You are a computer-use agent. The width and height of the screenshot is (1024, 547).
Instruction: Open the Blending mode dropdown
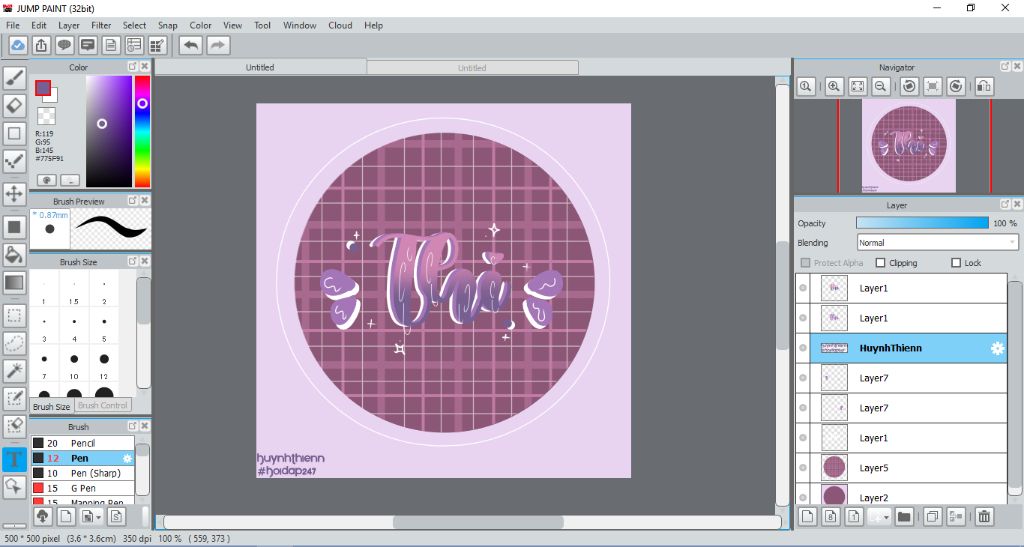click(937, 243)
